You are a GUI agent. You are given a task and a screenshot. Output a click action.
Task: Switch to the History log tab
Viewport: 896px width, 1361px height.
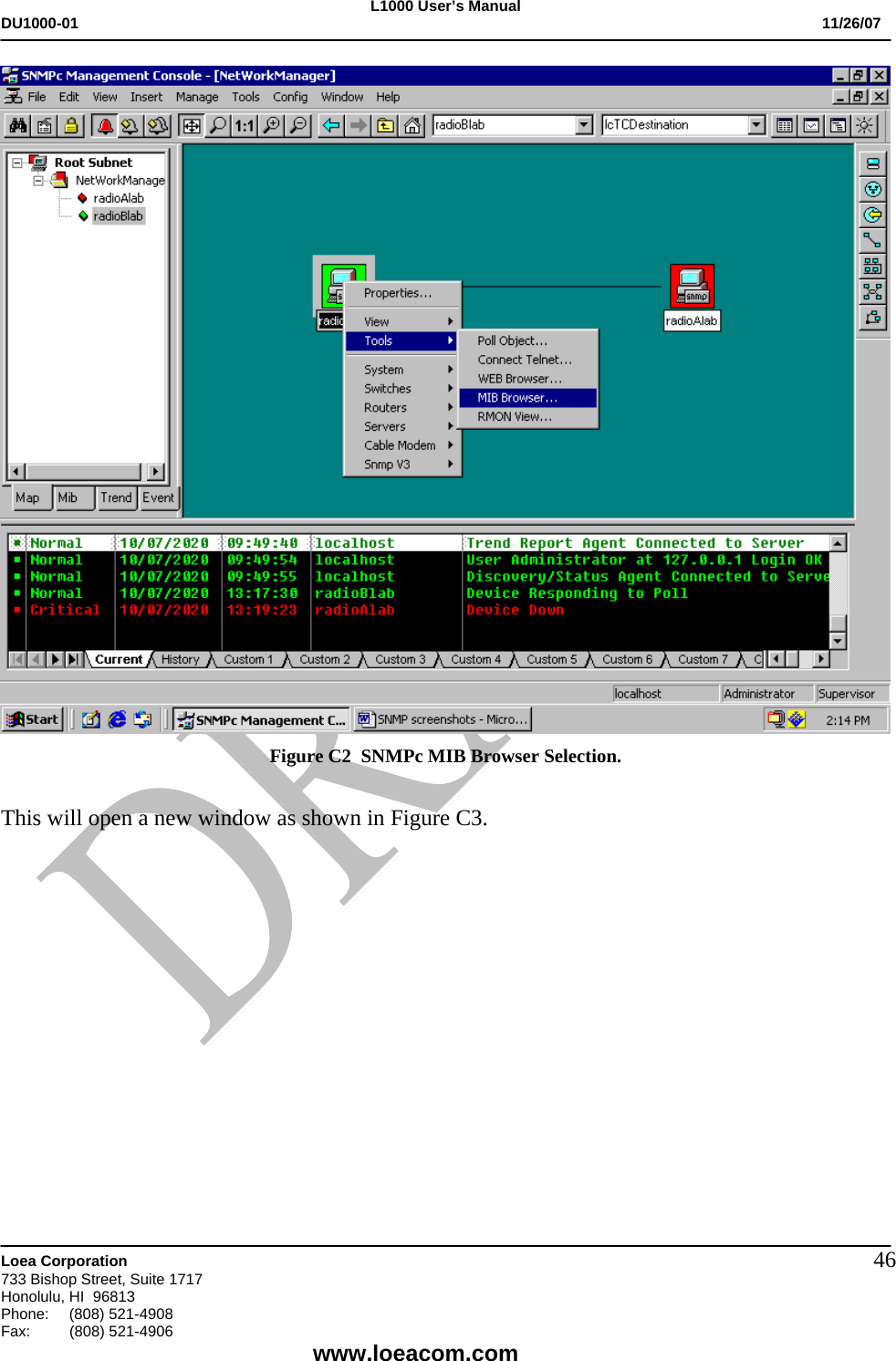pos(181,658)
